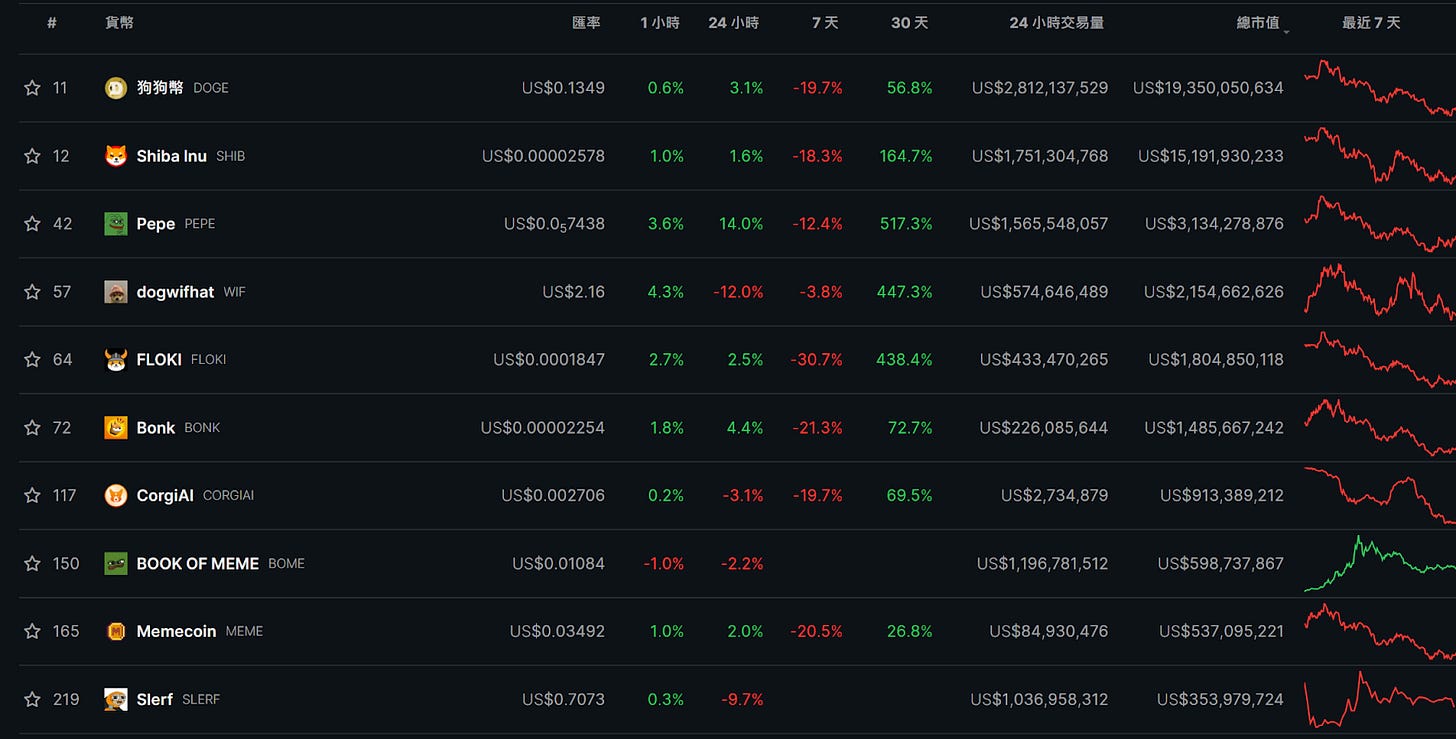The image size is (1456, 739).
Task: Click the Bonk coin logo
Action: tap(116, 428)
